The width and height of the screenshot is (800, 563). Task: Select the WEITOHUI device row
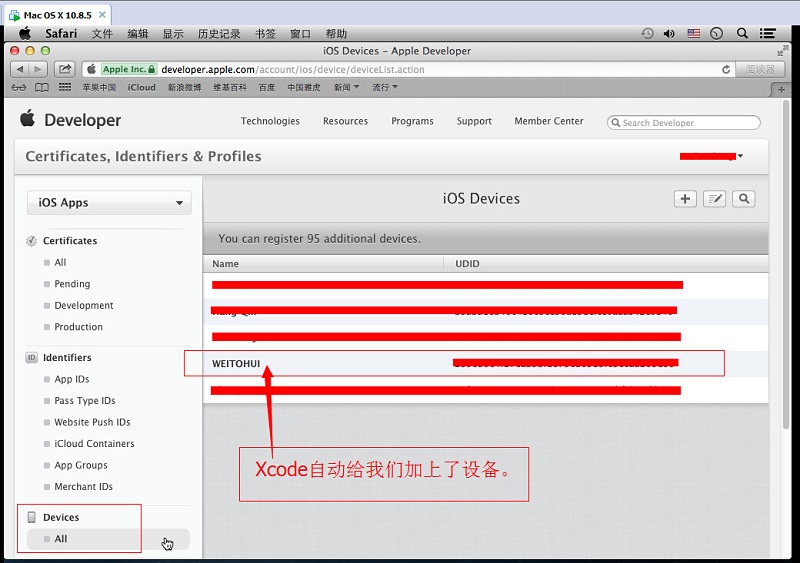pyautogui.click(x=486, y=363)
